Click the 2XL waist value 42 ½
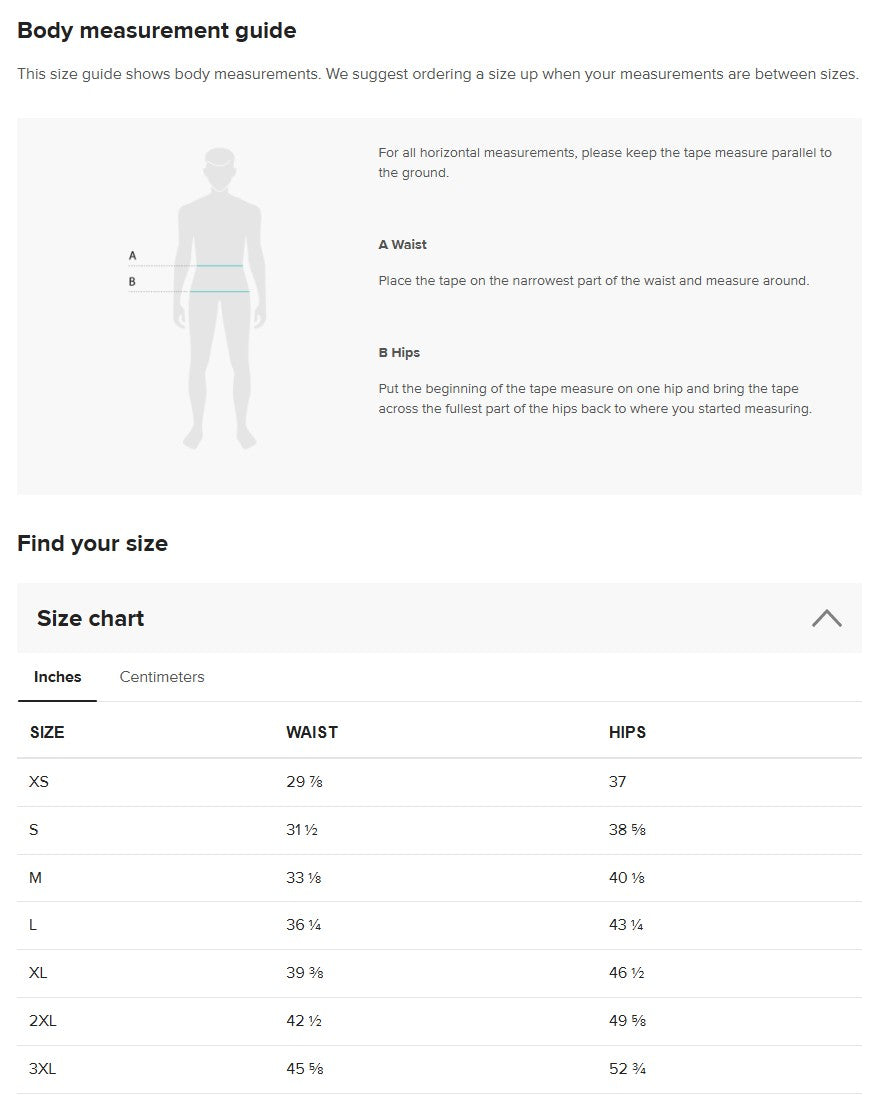 click(304, 1021)
